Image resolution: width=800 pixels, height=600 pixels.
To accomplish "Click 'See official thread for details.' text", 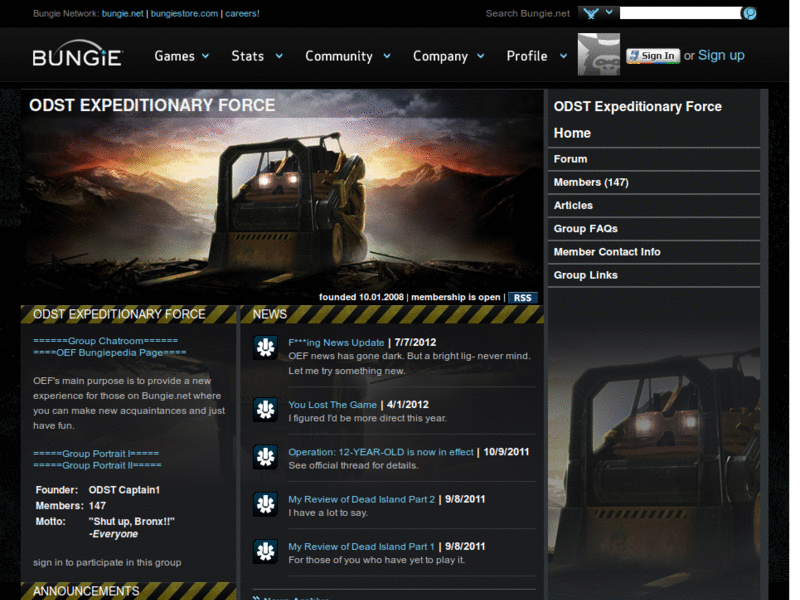I will 353,466.
